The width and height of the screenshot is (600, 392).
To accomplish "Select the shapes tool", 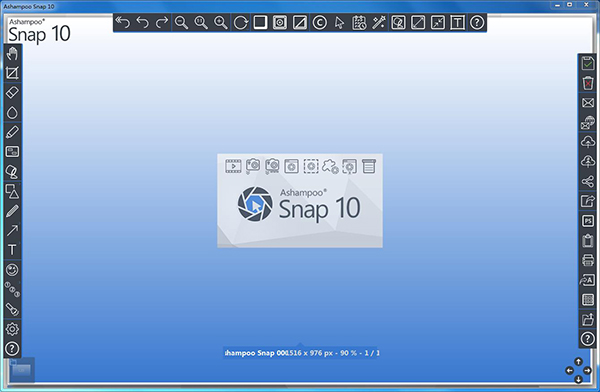I will 12,191.
